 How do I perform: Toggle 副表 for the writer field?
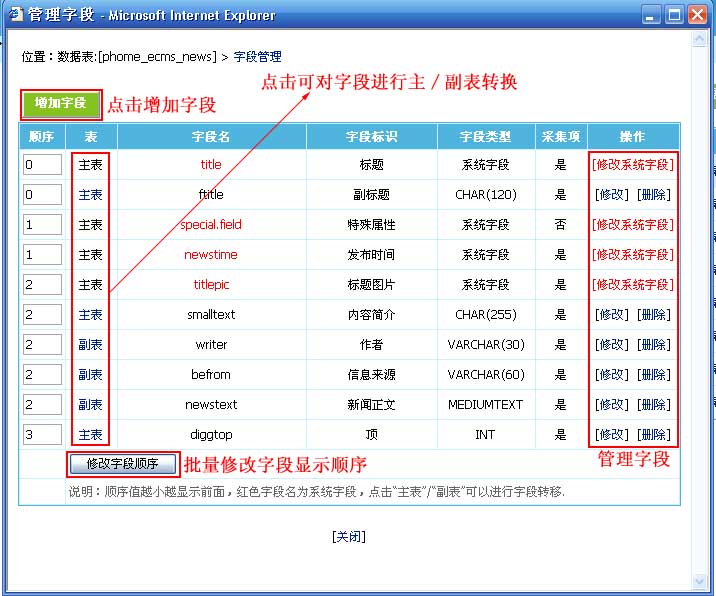pos(91,345)
